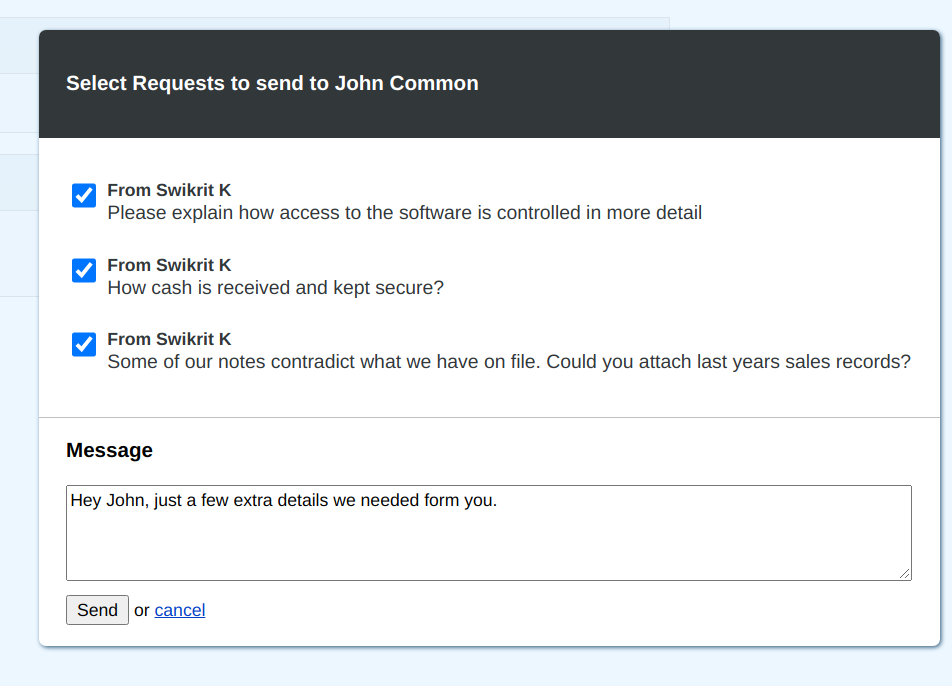Uncheck the request asking for last years sales records
The image size is (952, 686).
(x=83, y=344)
